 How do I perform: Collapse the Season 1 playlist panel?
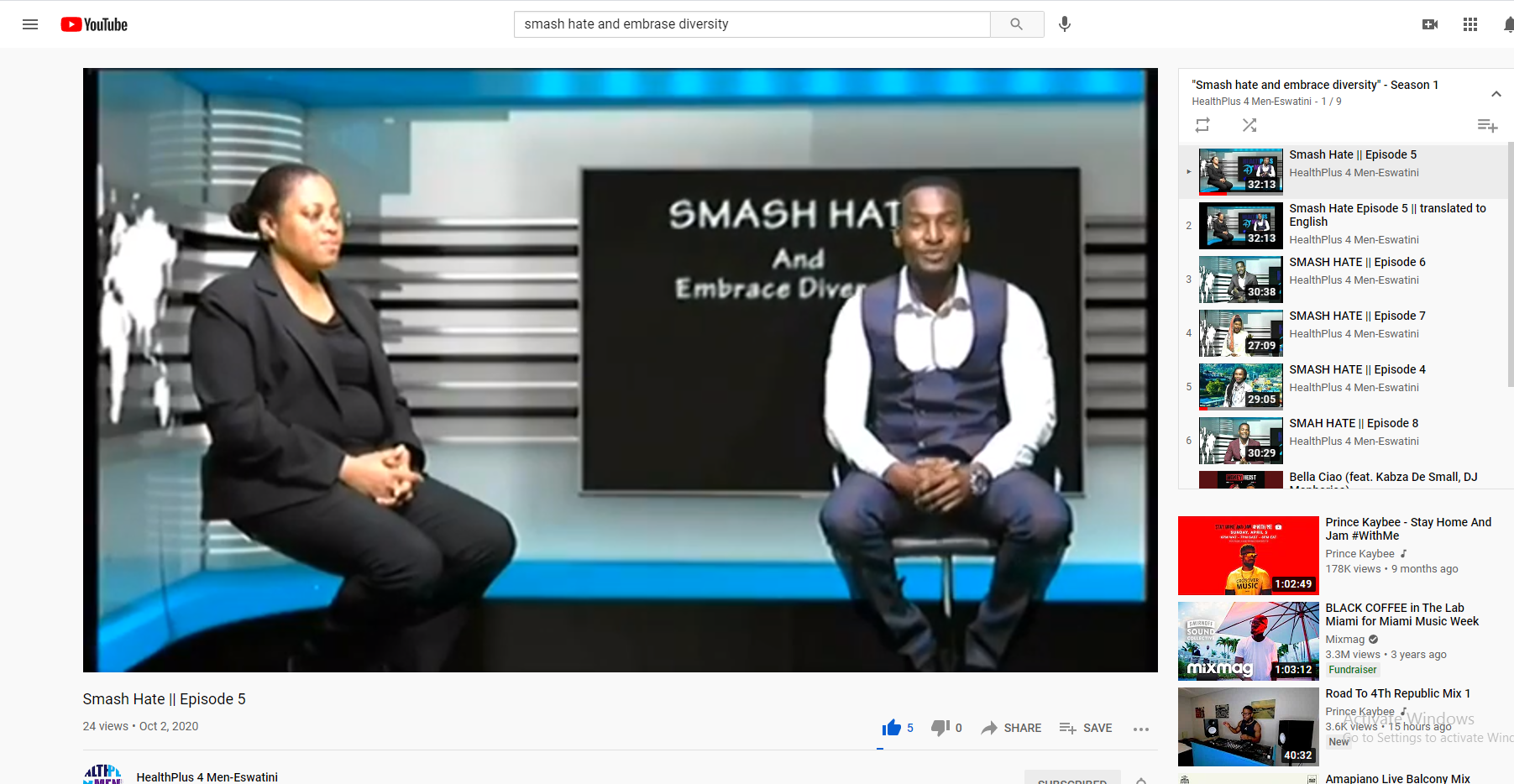click(1496, 93)
